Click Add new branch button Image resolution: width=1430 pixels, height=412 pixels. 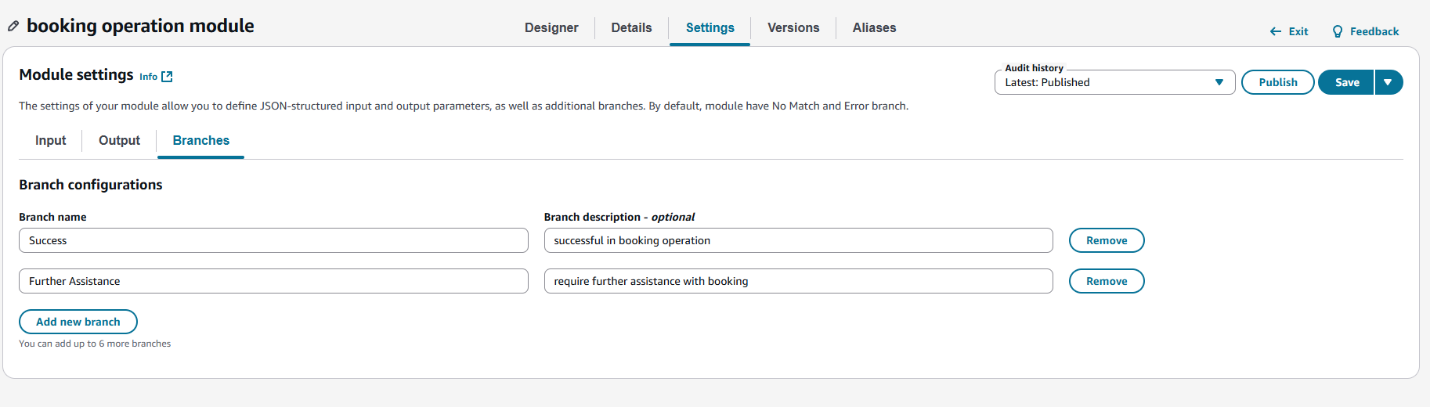[x=78, y=322]
